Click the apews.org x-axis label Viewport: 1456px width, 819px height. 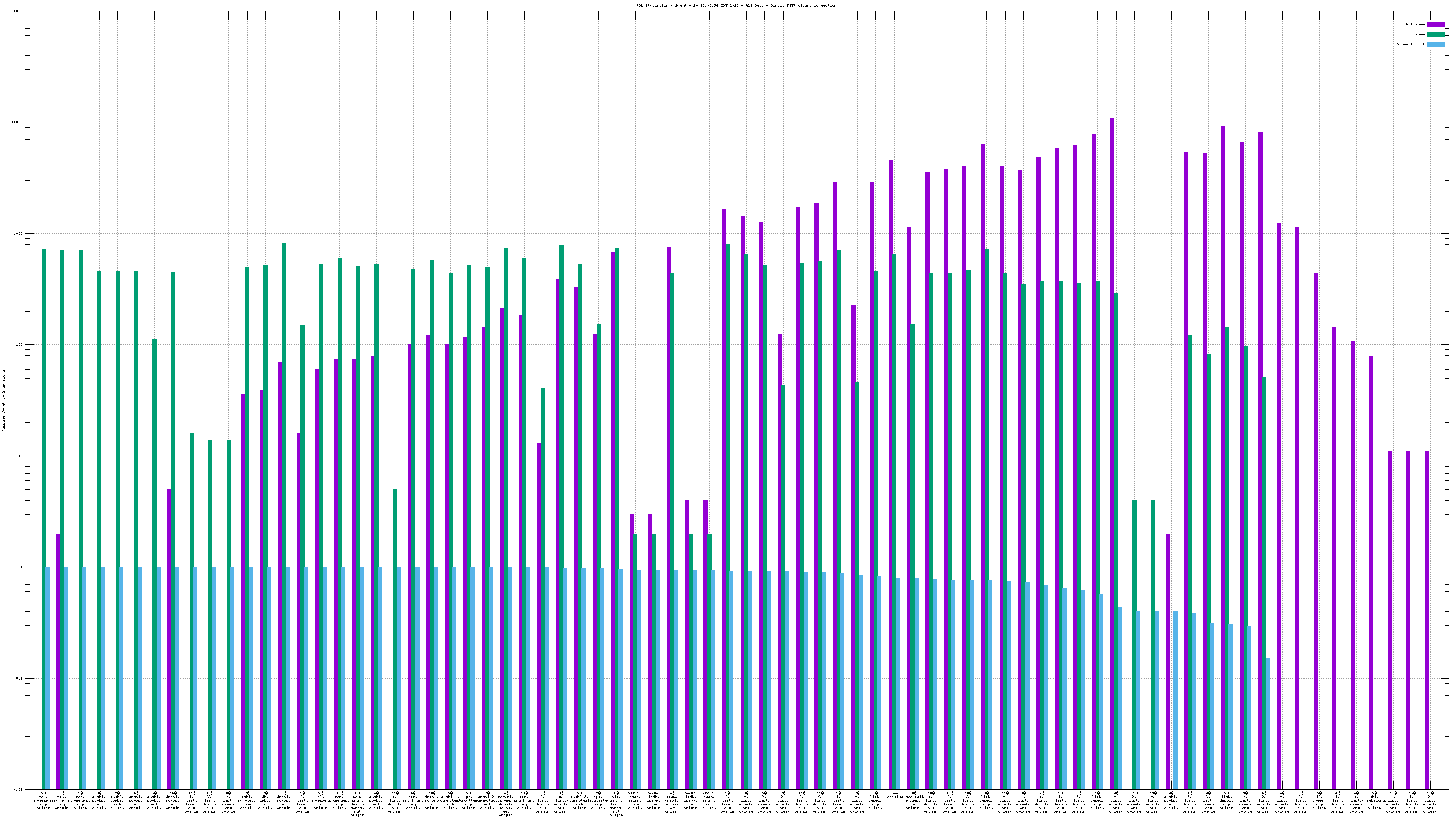(x=1319, y=800)
